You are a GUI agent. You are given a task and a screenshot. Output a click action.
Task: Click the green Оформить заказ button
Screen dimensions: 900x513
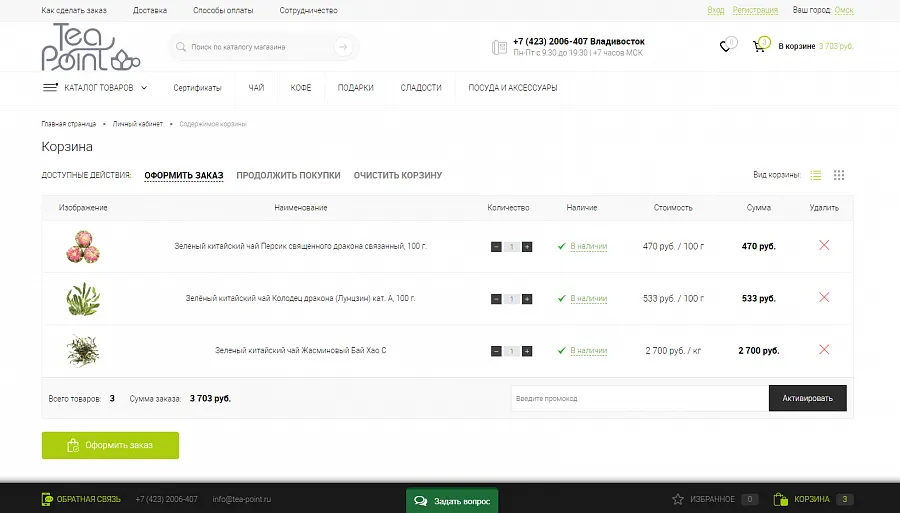point(110,445)
